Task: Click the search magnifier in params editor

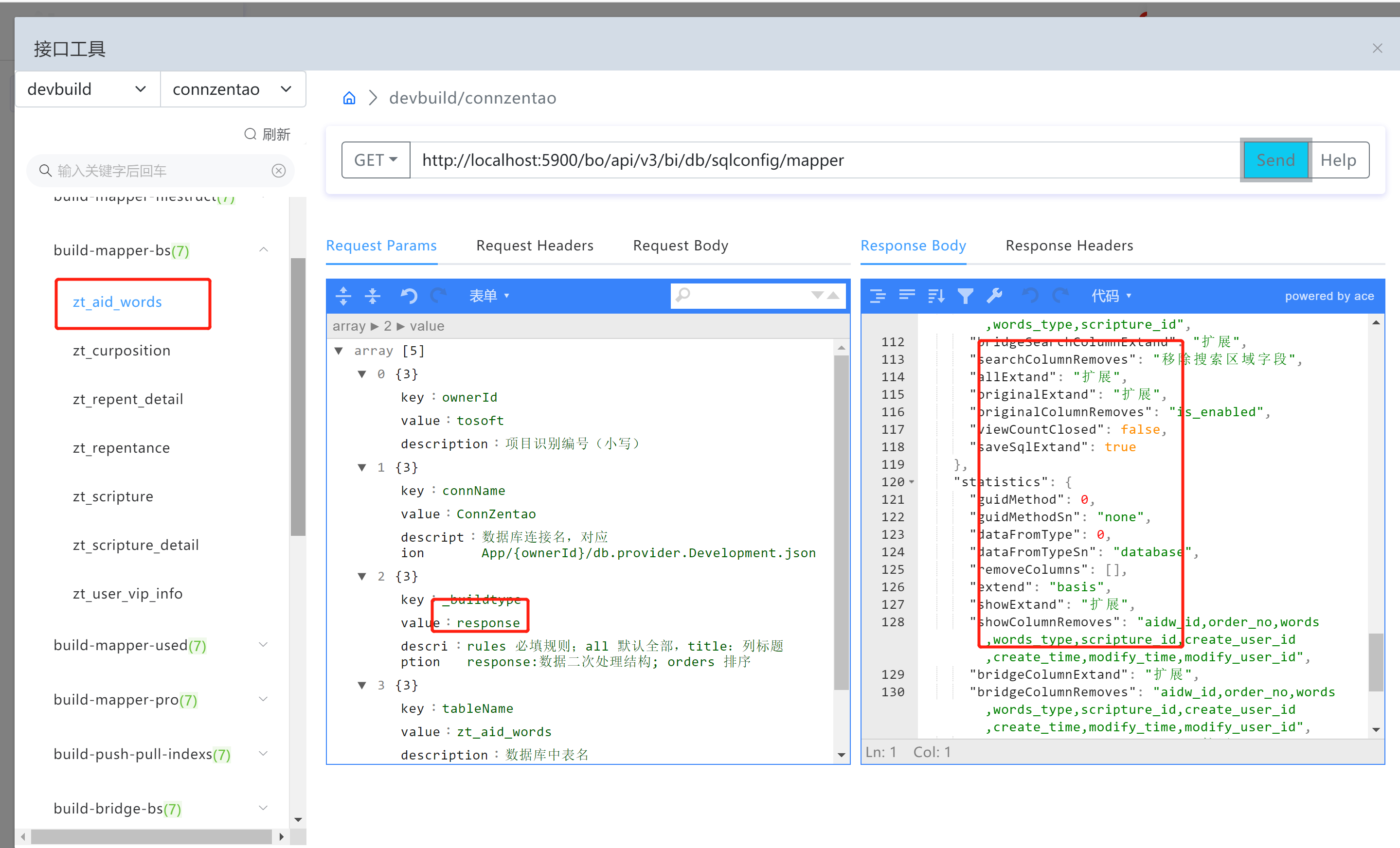Action: pyautogui.click(x=683, y=295)
